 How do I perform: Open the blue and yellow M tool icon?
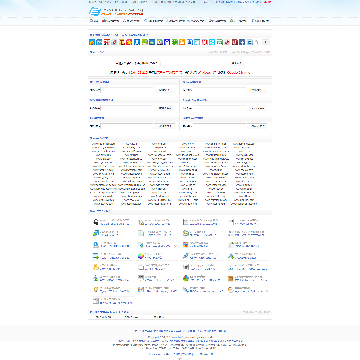click(141, 289)
